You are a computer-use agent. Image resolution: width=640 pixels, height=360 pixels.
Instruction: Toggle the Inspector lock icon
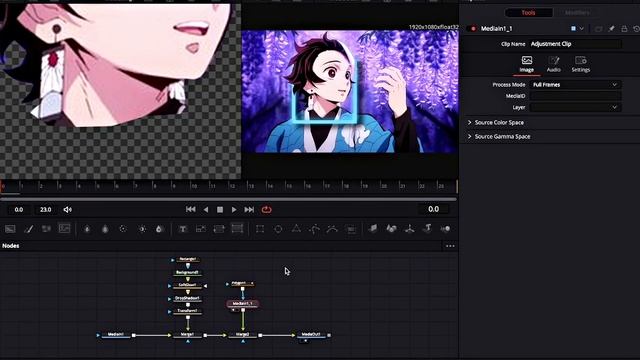click(x=624, y=29)
